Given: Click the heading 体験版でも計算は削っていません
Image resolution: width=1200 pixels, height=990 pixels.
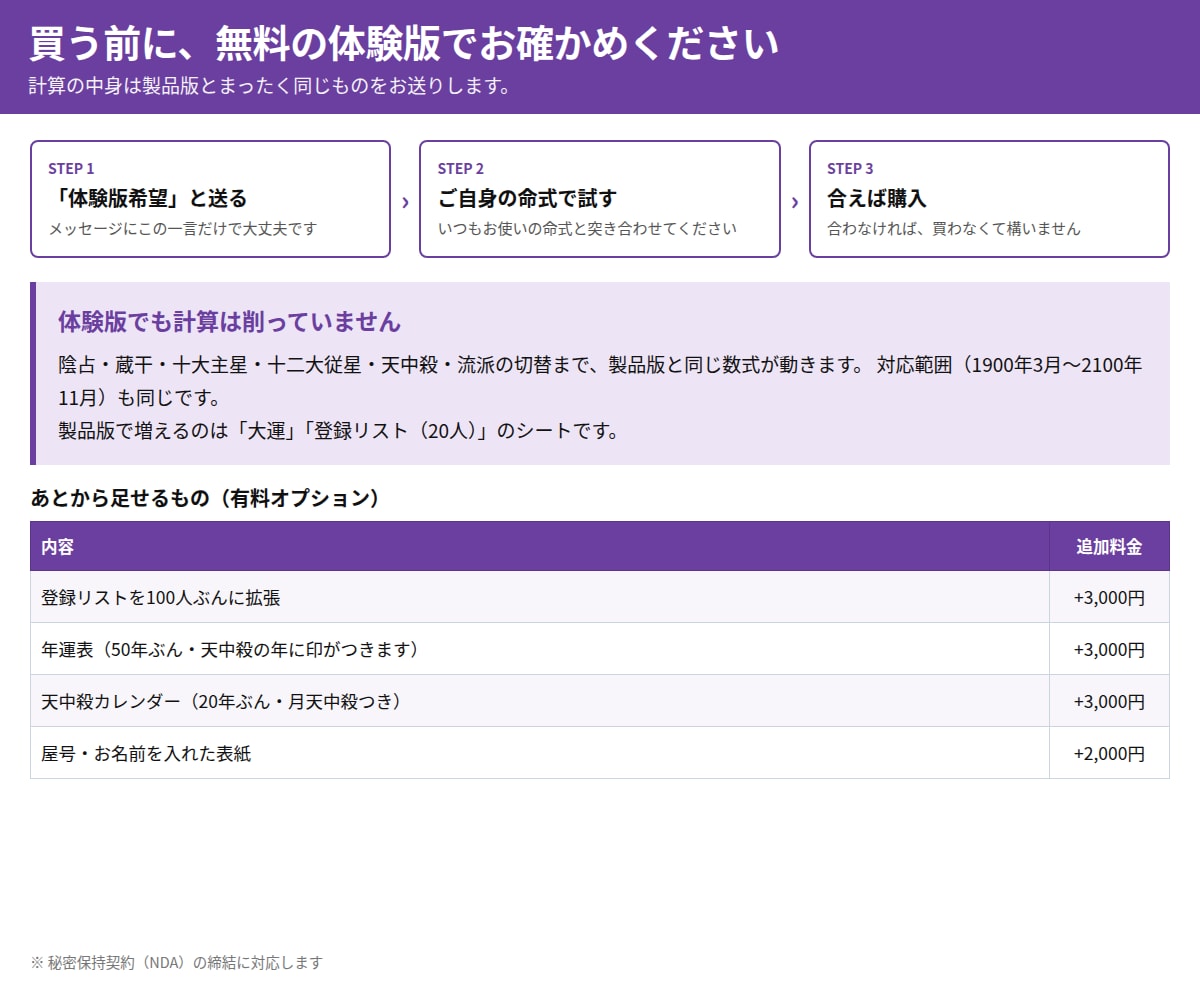Looking at the screenshot, I should click(x=229, y=322).
